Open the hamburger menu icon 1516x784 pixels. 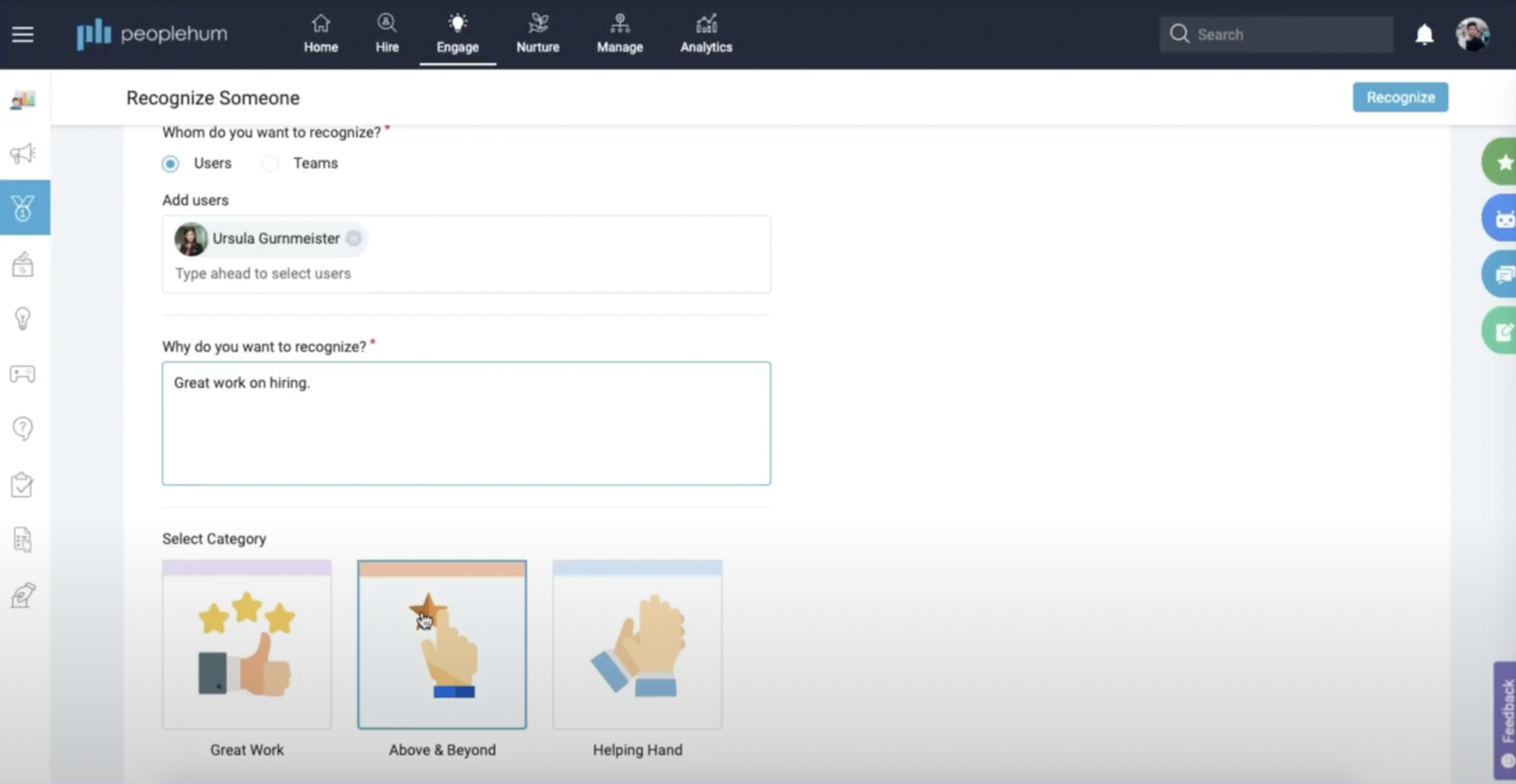click(23, 34)
